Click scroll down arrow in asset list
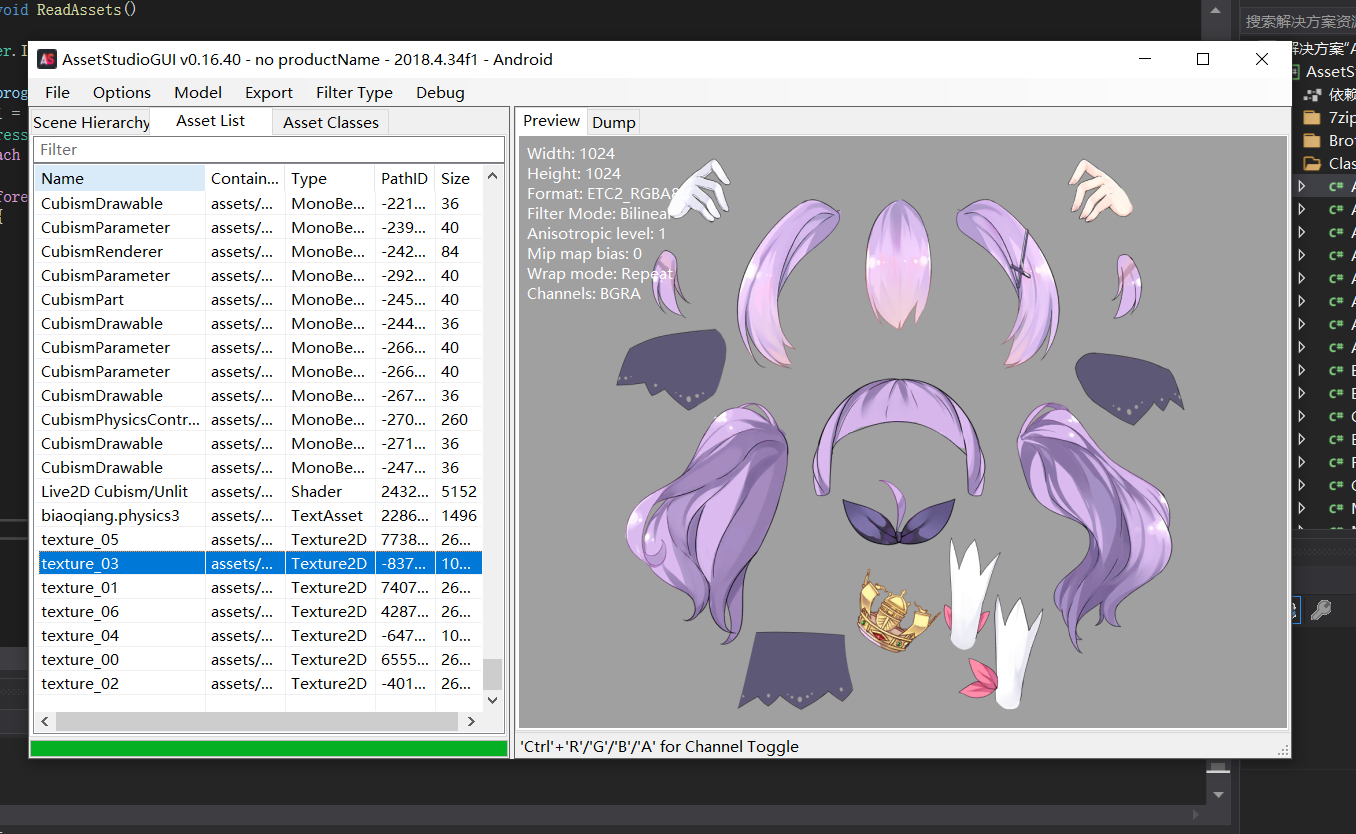The height and width of the screenshot is (834, 1356). pos(492,700)
